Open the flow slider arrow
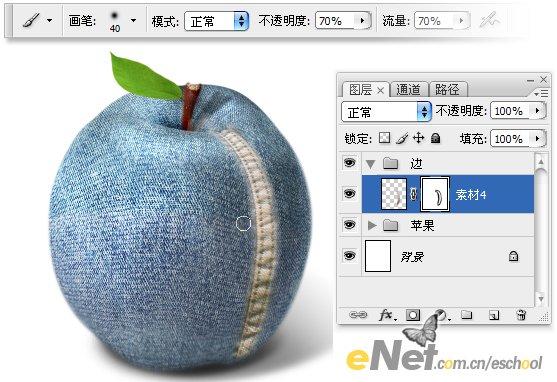The image size is (557, 382). [x=461, y=21]
